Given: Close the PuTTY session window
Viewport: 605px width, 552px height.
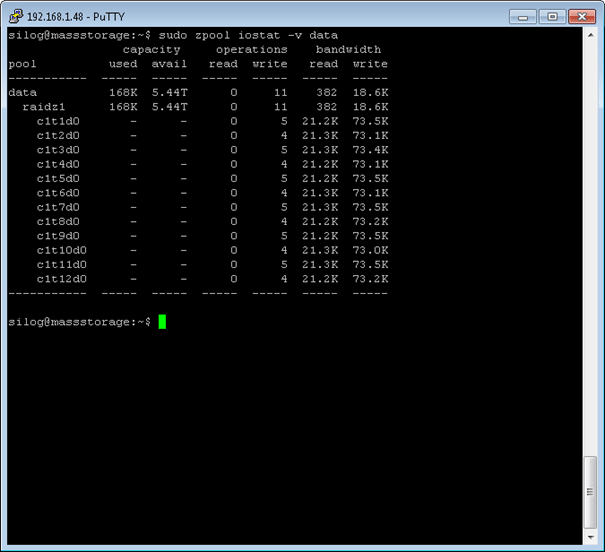Looking at the screenshot, I should click(x=582, y=17).
